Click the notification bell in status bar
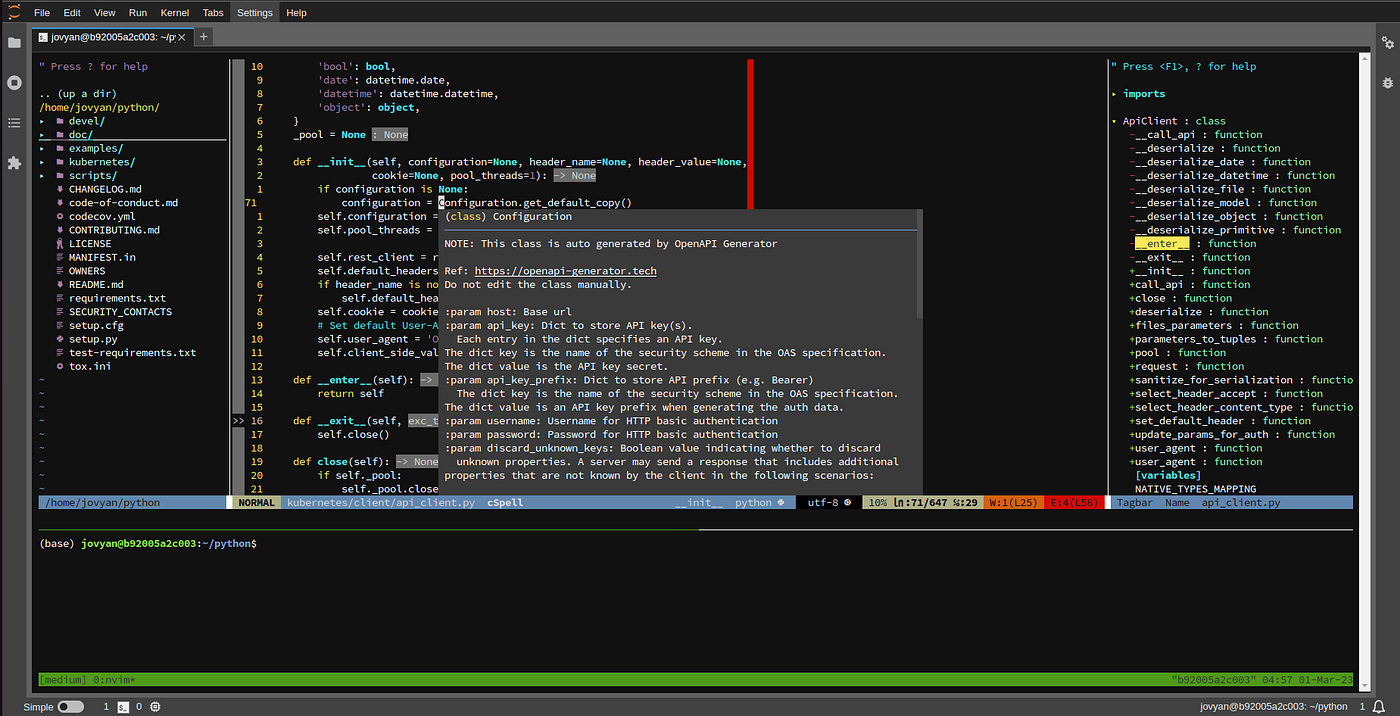 pyautogui.click(x=1379, y=707)
